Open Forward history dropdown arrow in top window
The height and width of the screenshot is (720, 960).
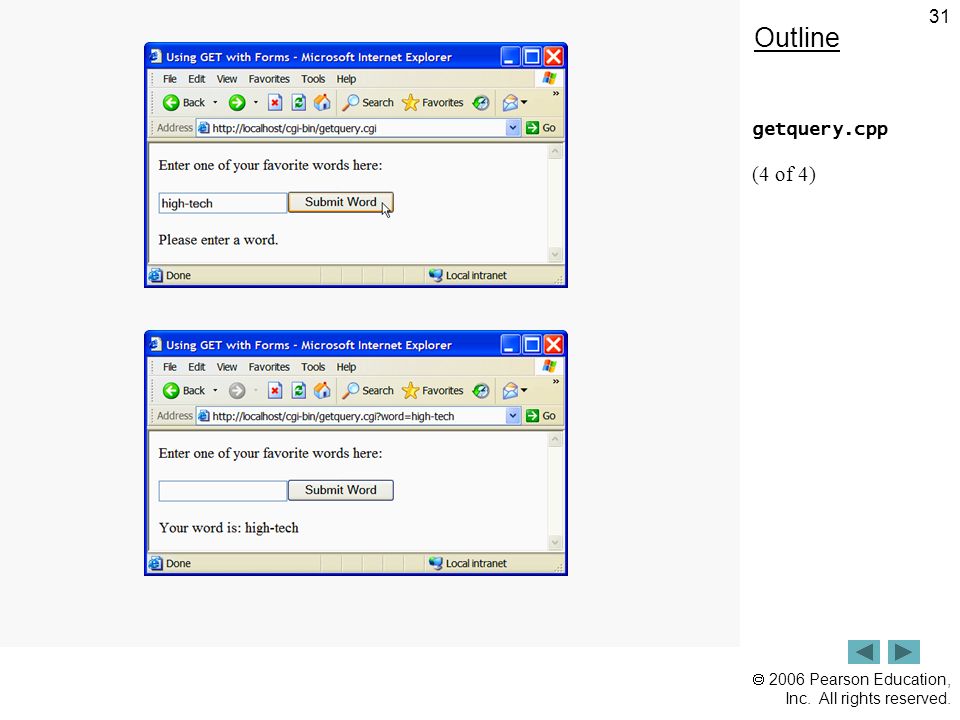(255, 103)
